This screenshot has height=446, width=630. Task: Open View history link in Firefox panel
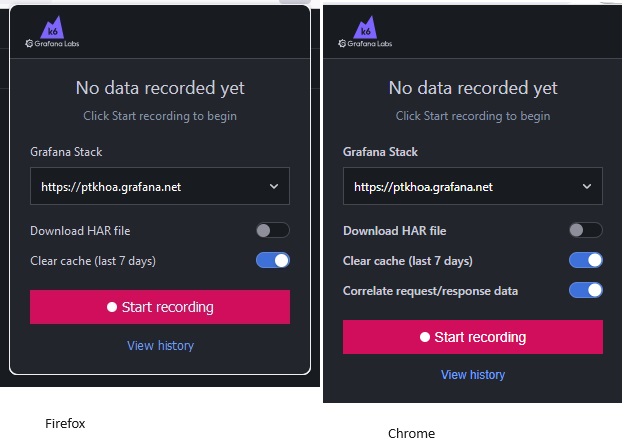point(160,346)
